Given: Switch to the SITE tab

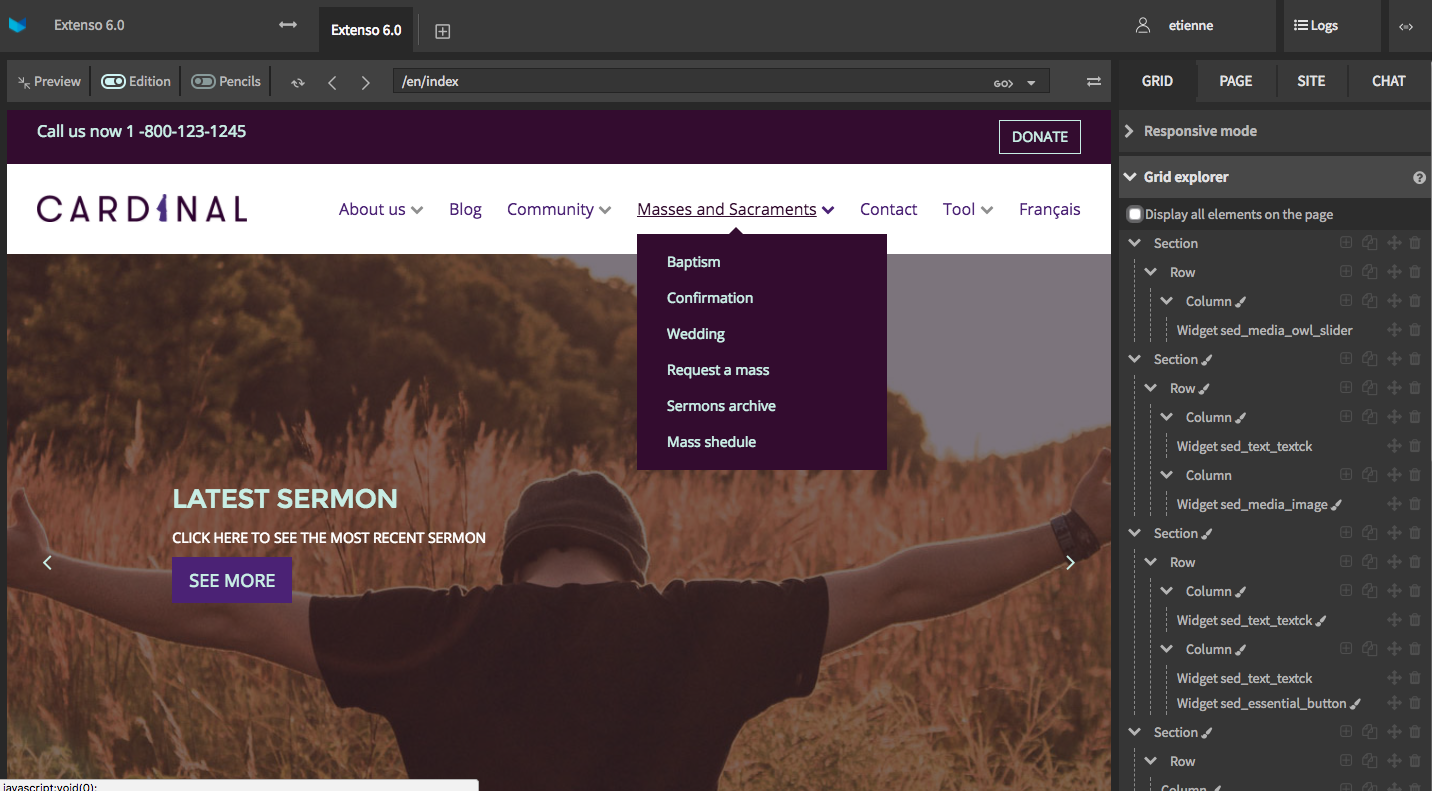Looking at the screenshot, I should click(1311, 81).
